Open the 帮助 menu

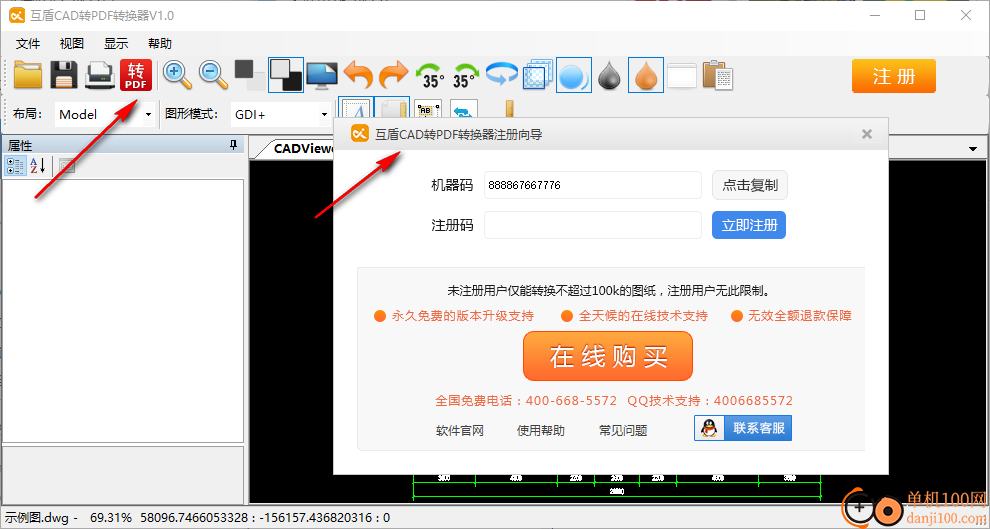[x=160, y=44]
